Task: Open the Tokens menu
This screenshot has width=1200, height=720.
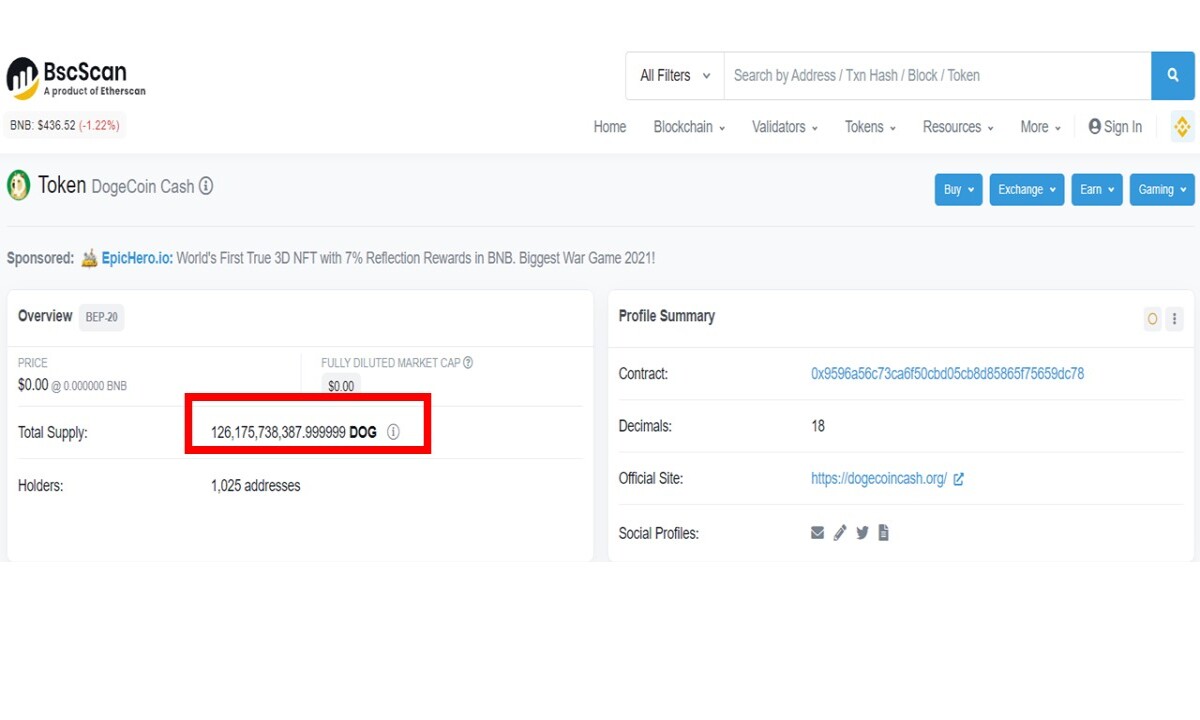Action: (870, 127)
